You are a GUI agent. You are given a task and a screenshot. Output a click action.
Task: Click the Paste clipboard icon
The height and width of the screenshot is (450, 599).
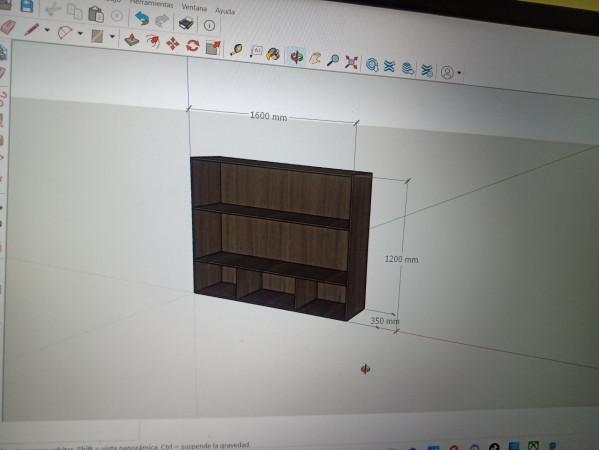pos(96,14)
